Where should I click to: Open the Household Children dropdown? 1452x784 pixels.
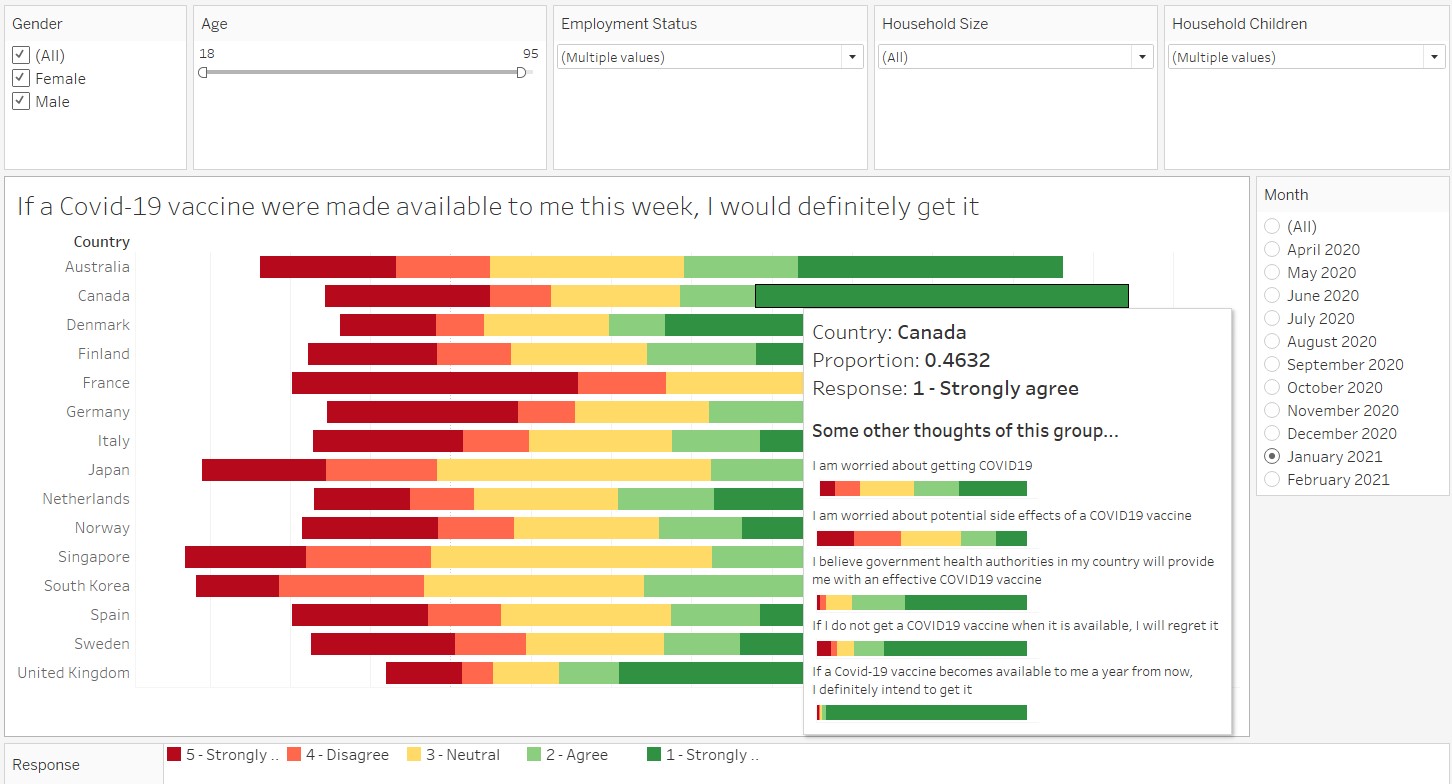tap(1307, 57)
